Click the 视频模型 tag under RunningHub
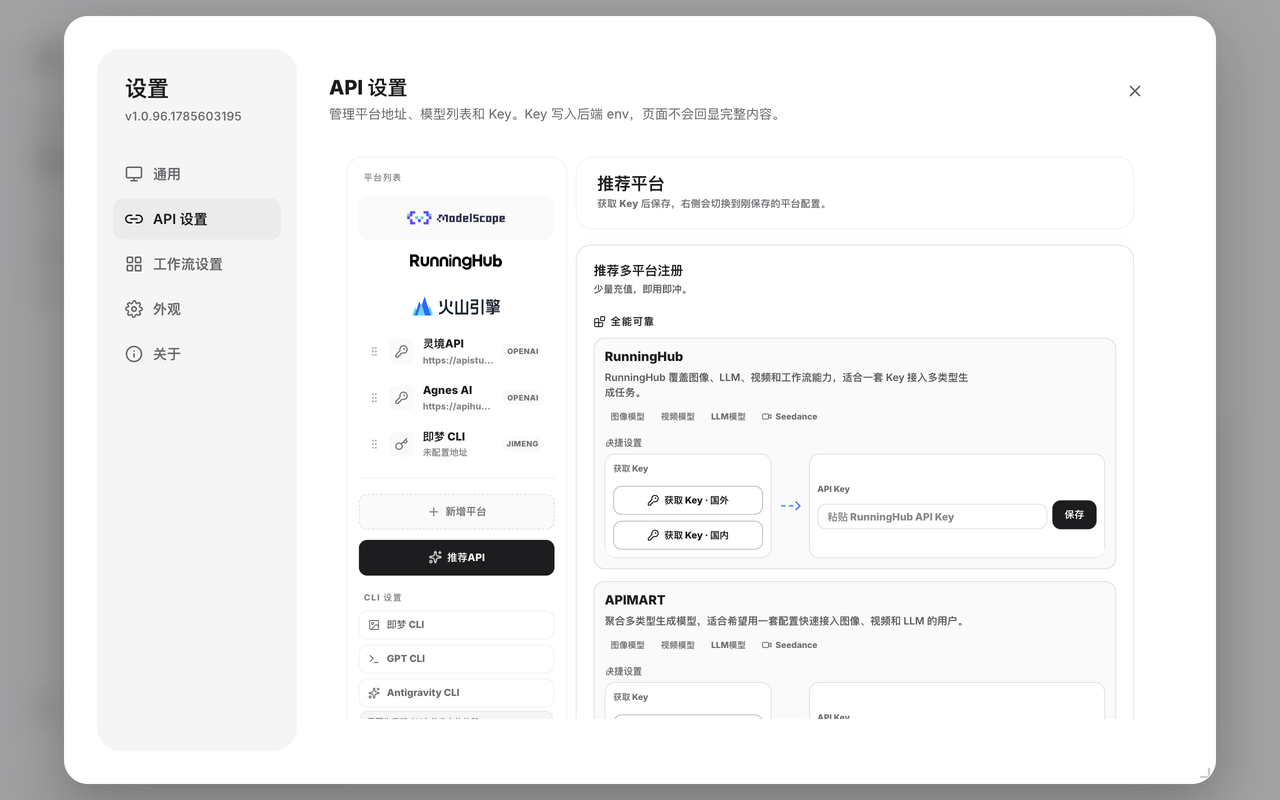1280x800 pixels. tap(678, 417)
